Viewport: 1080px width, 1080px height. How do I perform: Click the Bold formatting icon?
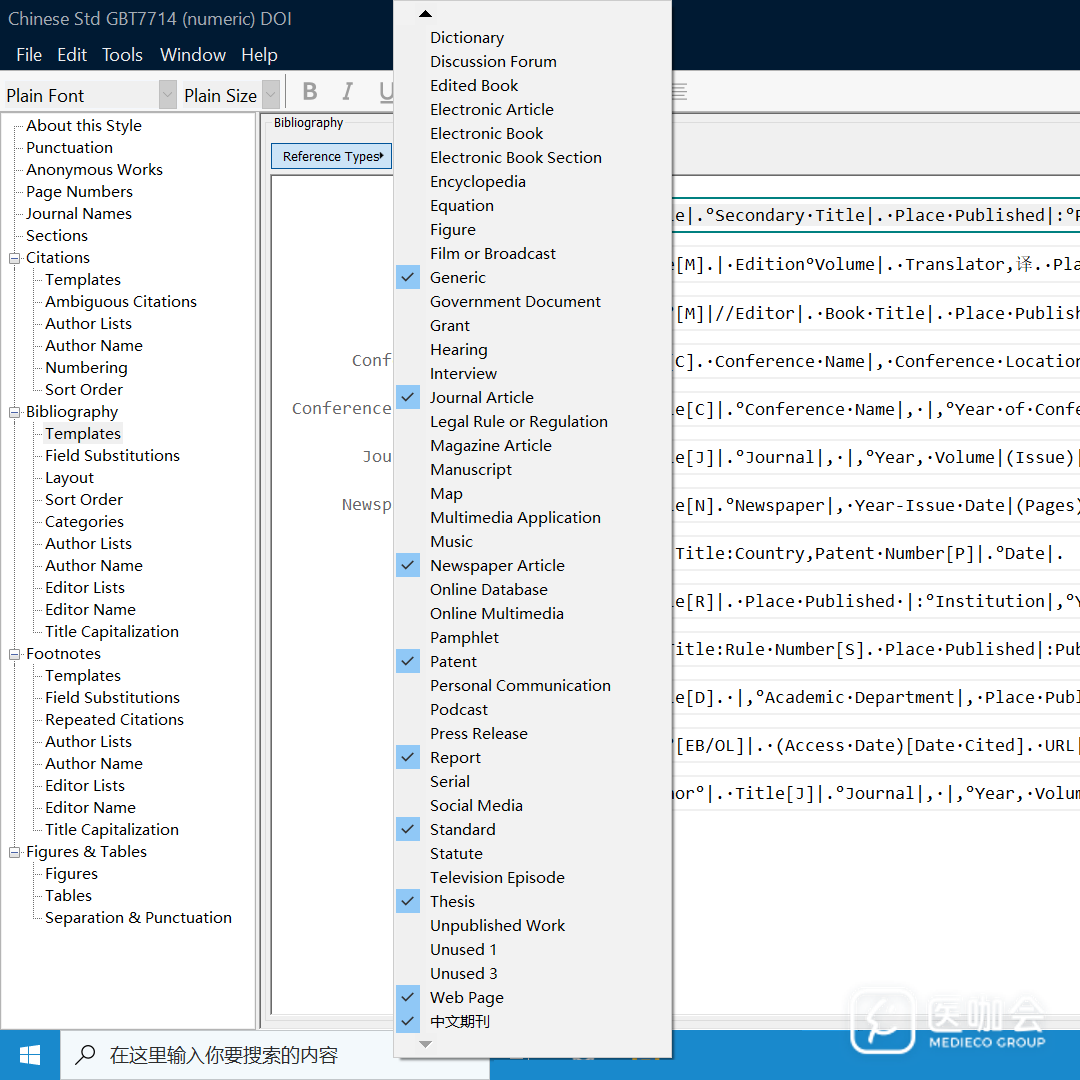[x=310, y=93]
